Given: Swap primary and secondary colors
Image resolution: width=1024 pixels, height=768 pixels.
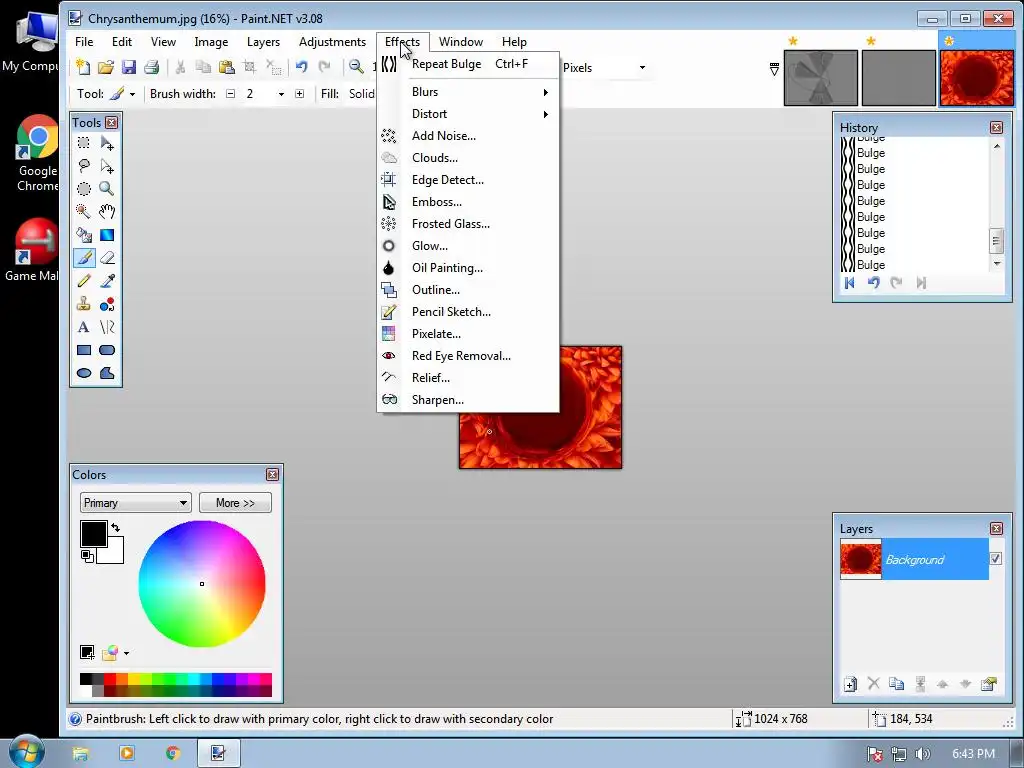Looking at the screenshot, I should click(116, 527).
